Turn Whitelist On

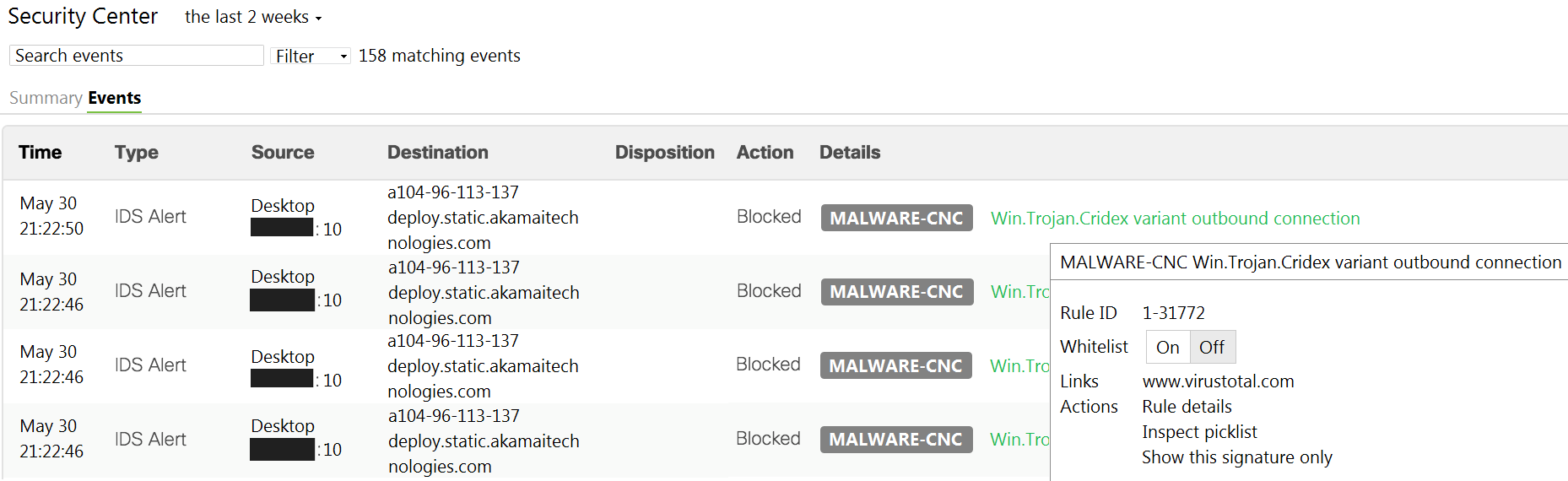[x=1167, y=347]
